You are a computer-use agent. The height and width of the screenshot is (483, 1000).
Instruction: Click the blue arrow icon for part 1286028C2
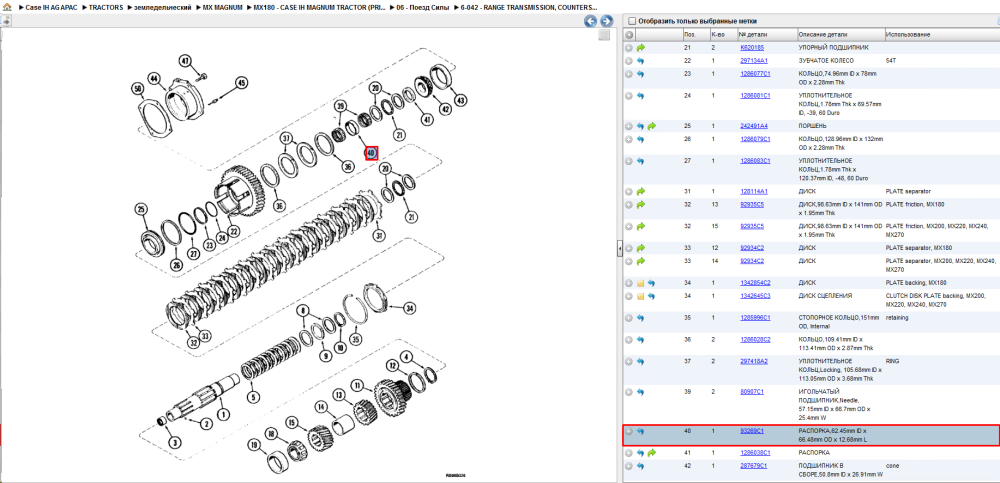pos(641,339)
